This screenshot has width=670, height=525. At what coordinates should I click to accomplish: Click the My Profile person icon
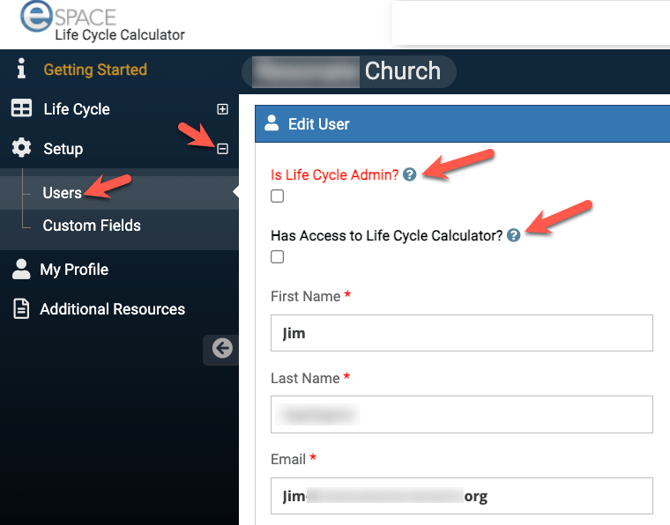point(20,269)
